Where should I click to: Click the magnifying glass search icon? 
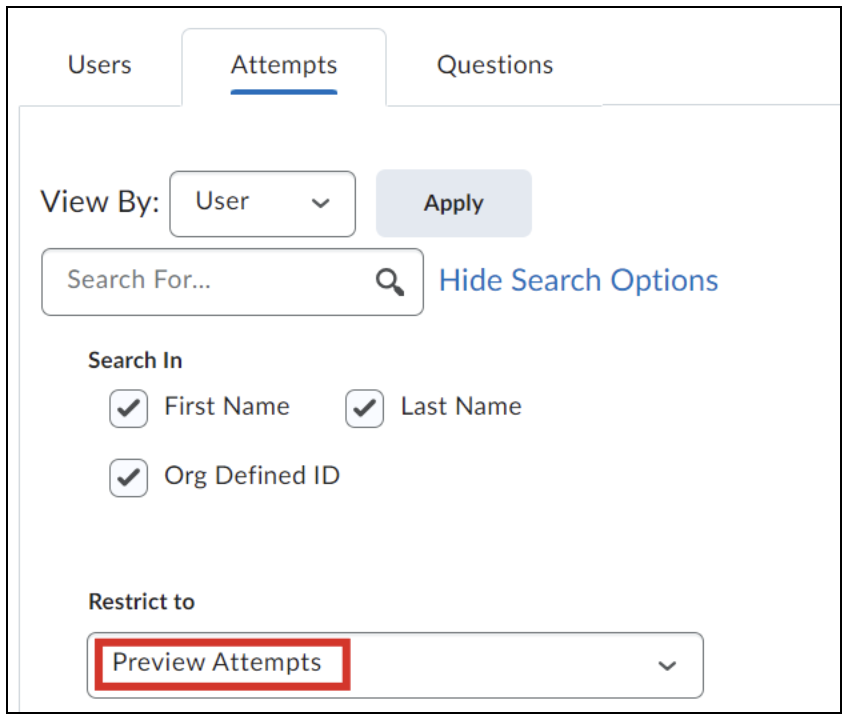click(x=390, y=282)
